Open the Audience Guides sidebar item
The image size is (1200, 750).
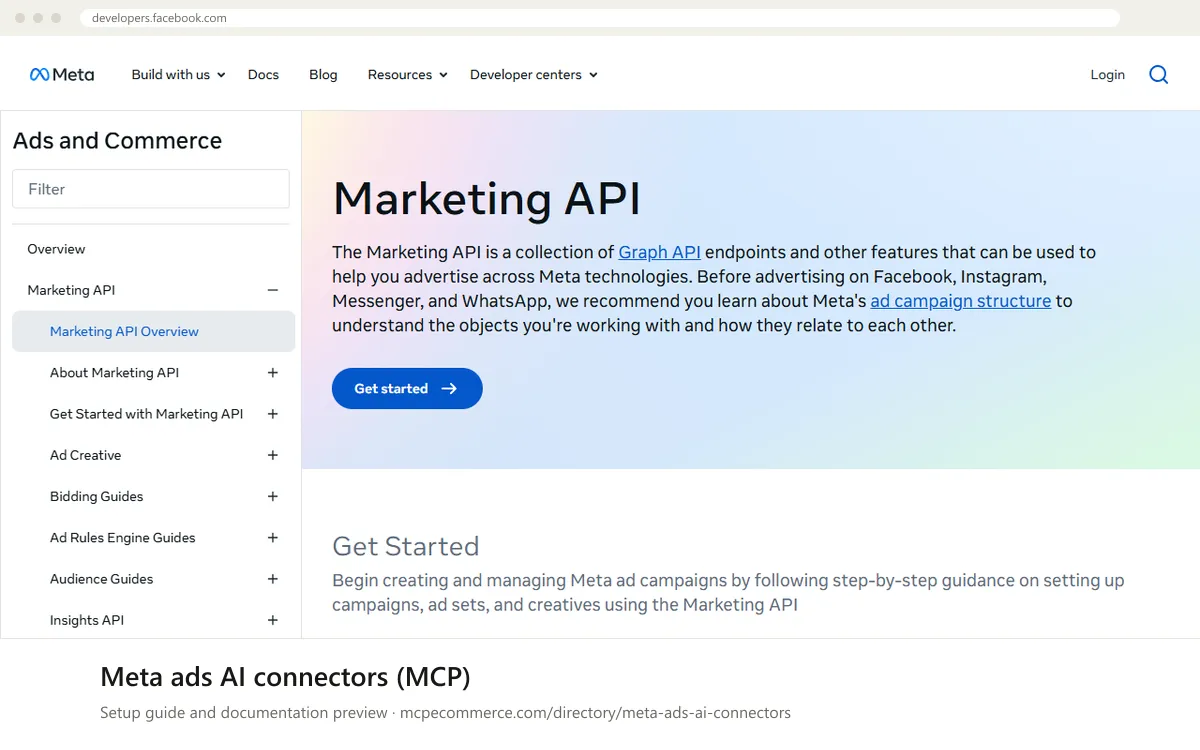coord(101,579)
